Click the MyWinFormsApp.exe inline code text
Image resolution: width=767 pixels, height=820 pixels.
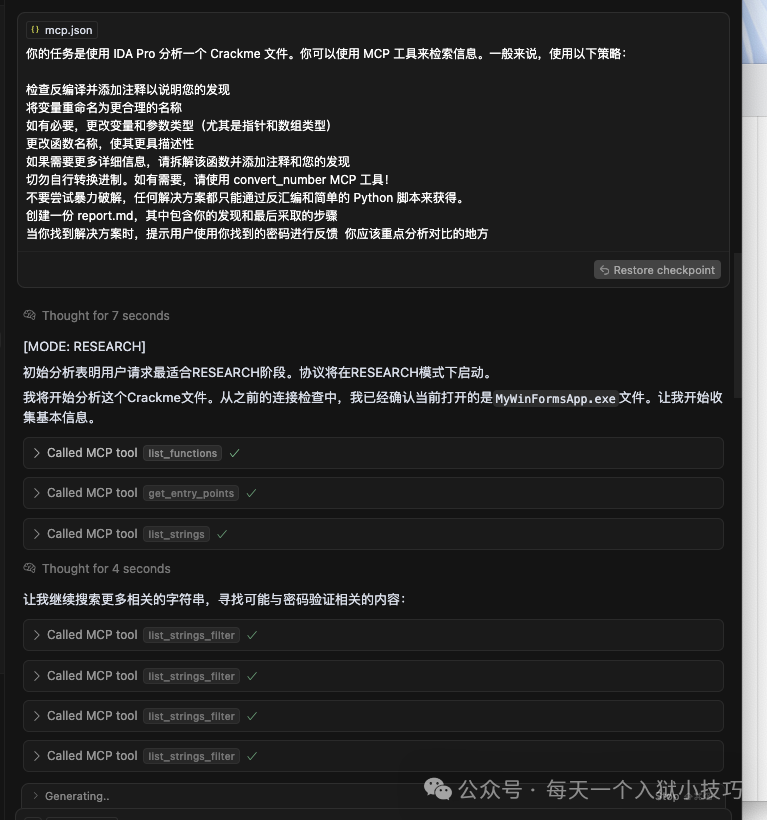coord(556,398)
